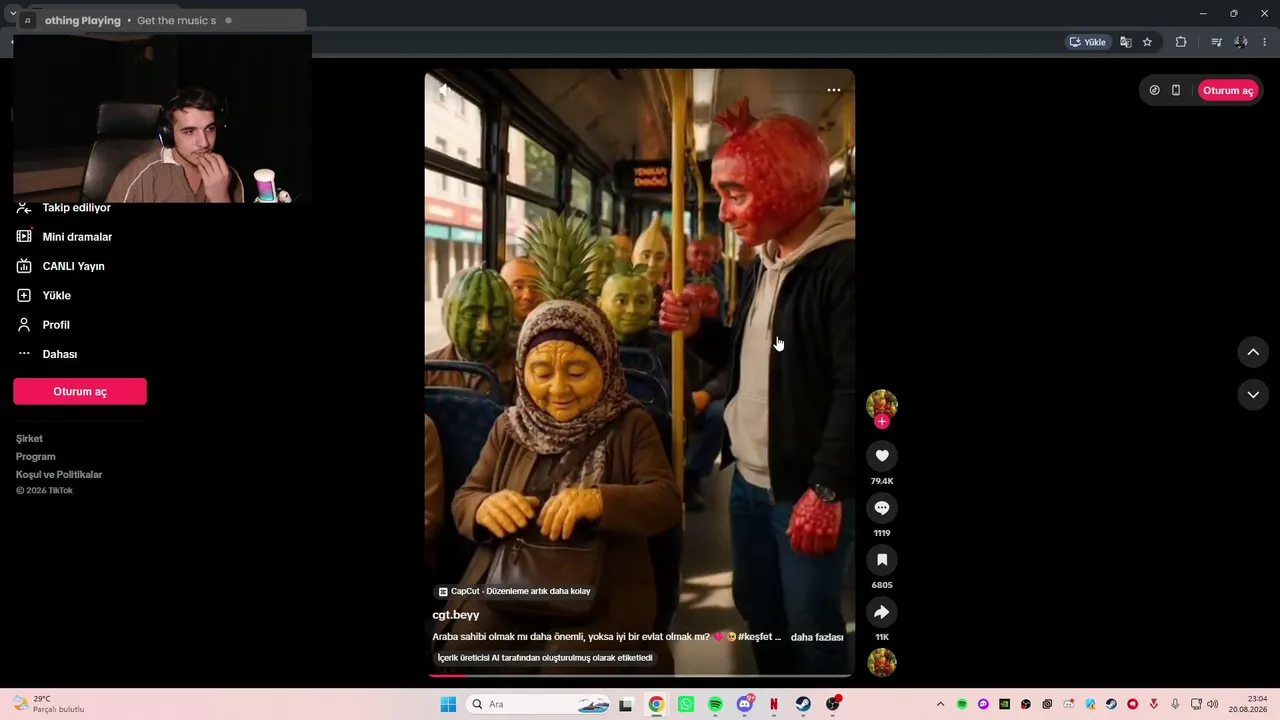This screenshot has height=720, width=1280.
Task: Open the sound disc thumbnail below share
Action: 882,662
